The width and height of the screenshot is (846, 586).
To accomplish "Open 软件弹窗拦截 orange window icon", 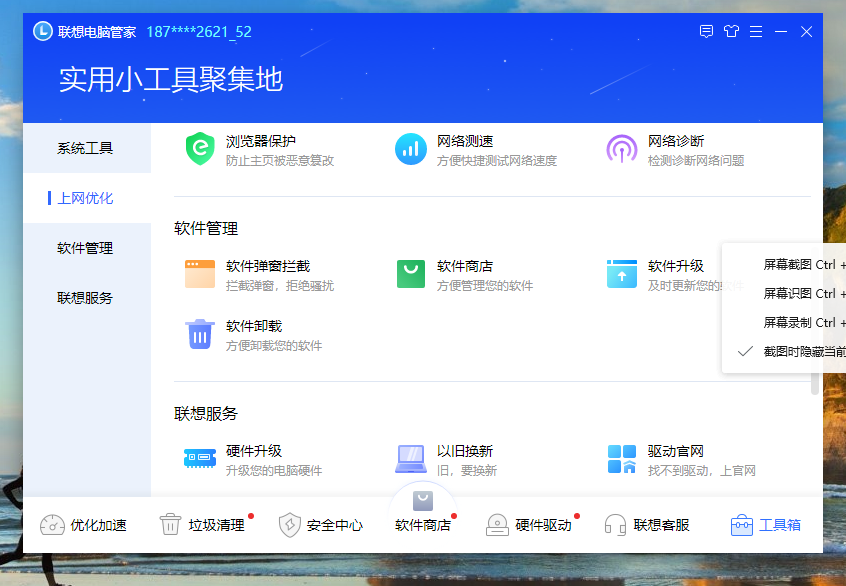I will click(200, 274).
